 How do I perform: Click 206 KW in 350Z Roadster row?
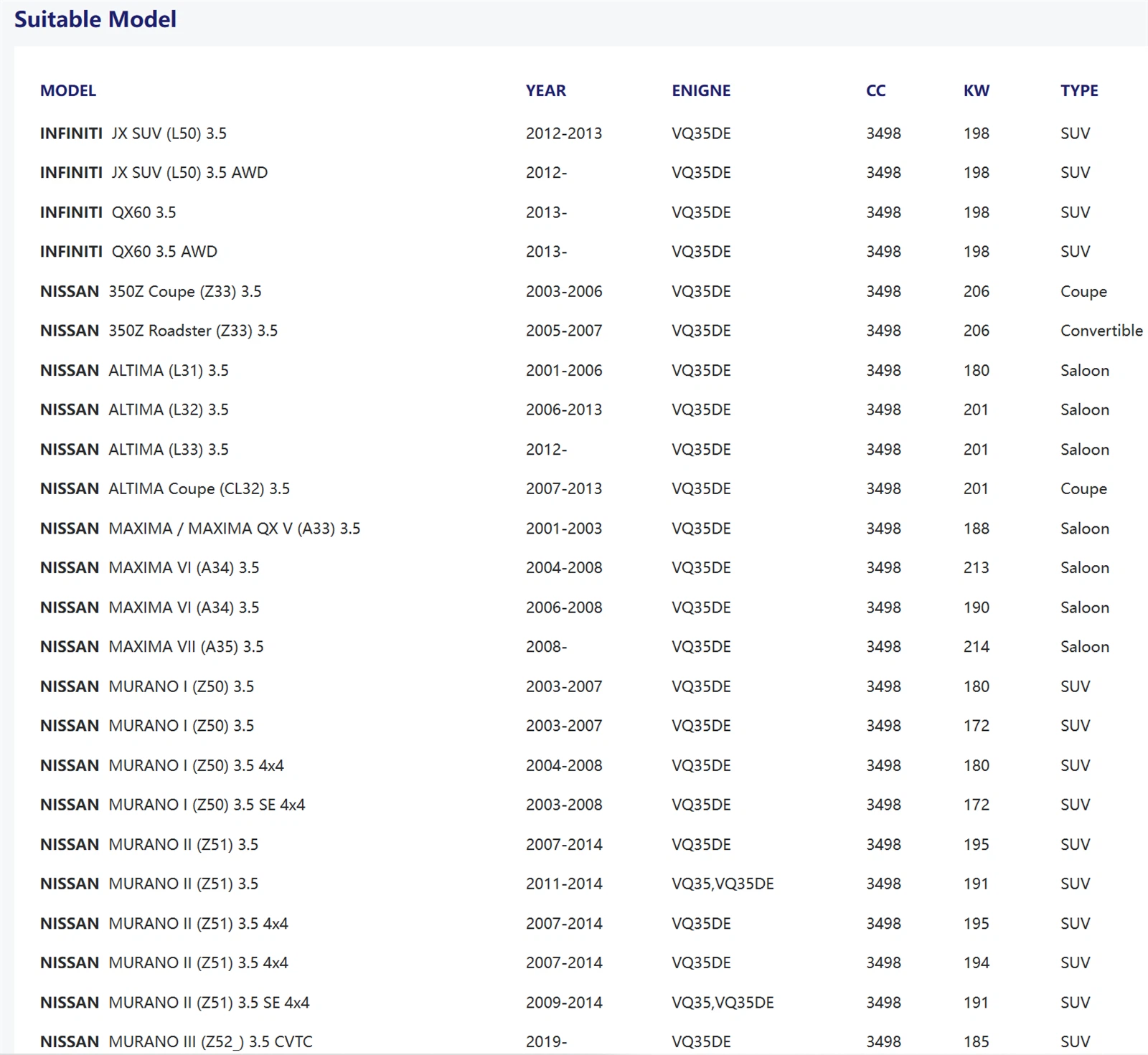click(x=977, y=331)
